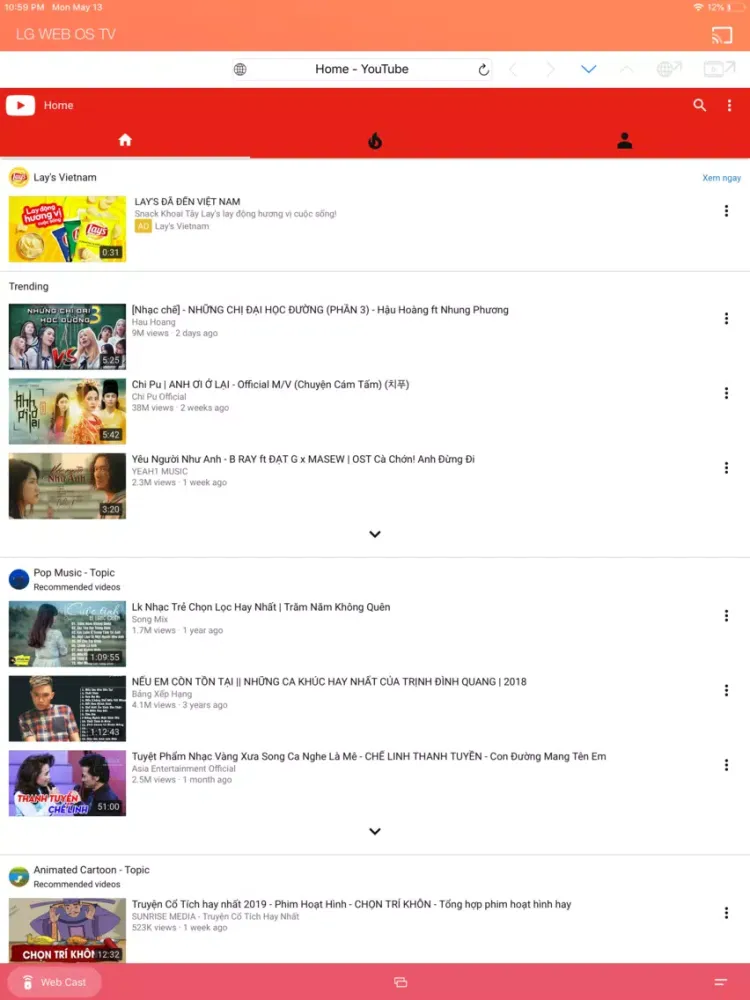The height and width of the screenshot is (1000, 750).
Task: Click Animated Cartoon - Topic channel name
Action: point(91,870)
